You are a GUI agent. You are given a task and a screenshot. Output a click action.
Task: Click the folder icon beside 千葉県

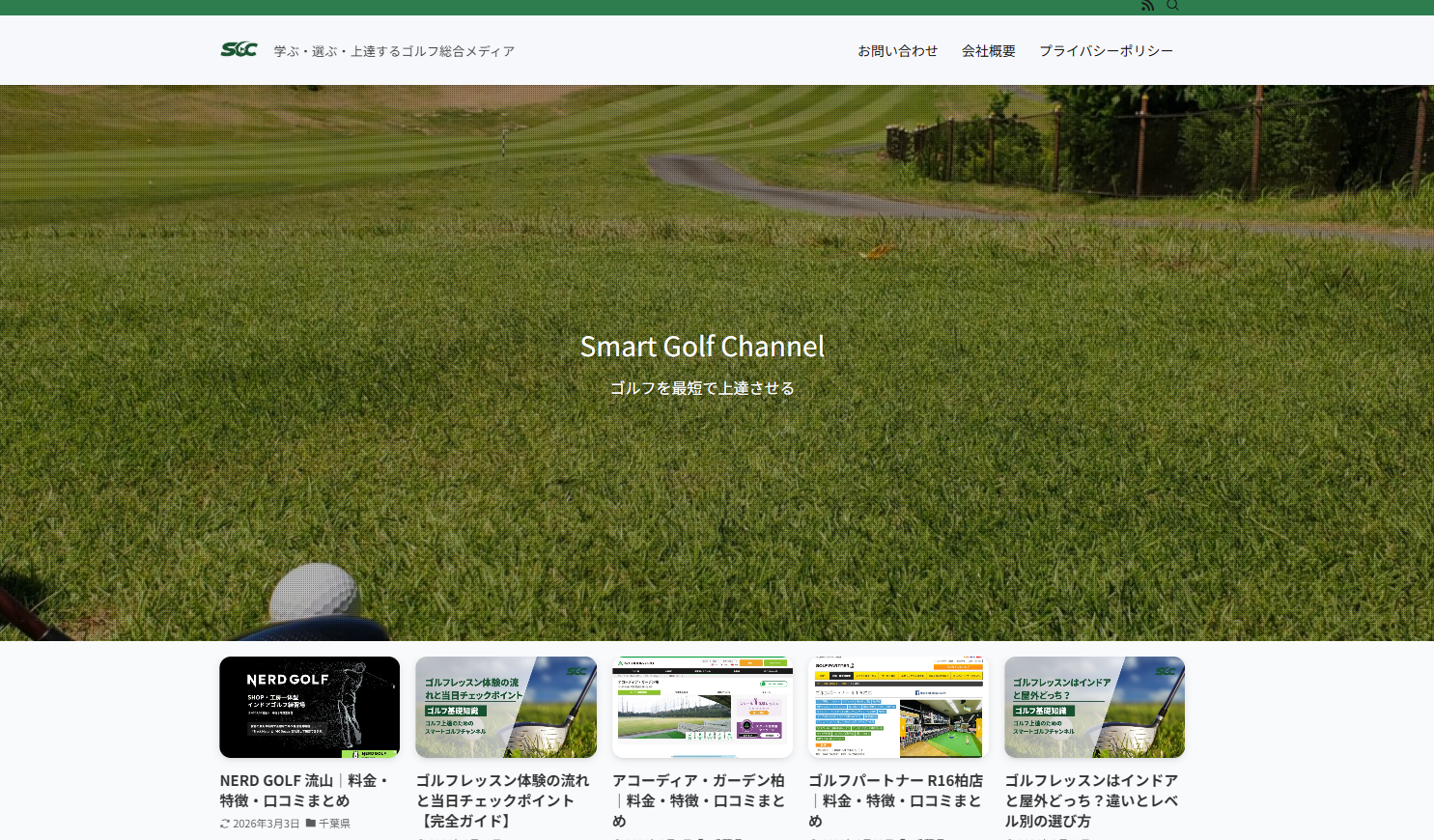pyautogui.click(x=311, y=823)
